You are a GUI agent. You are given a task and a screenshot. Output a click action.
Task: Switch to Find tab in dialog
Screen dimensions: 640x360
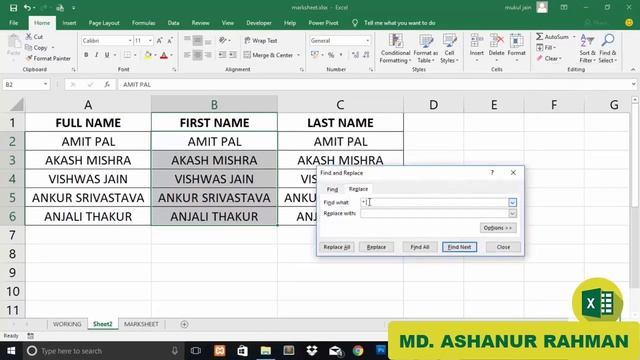(x=332, y=189)
